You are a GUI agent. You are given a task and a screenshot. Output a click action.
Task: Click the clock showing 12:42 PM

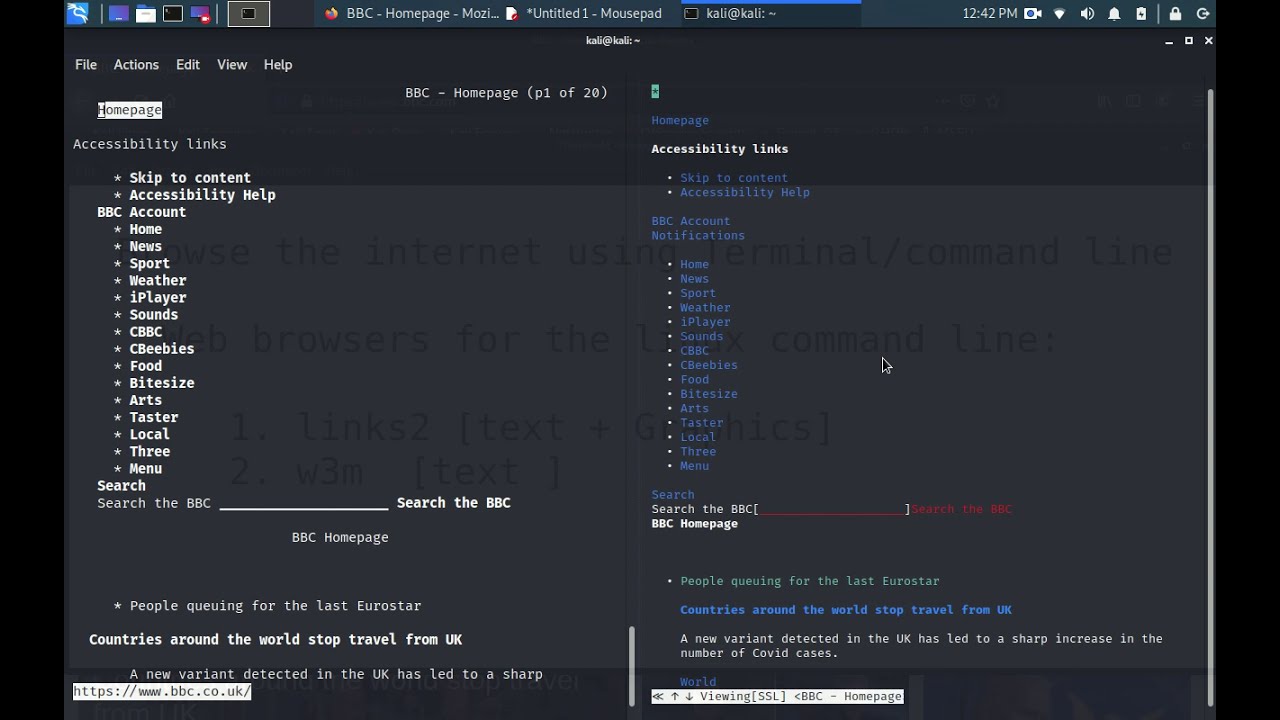pos(989,13)
